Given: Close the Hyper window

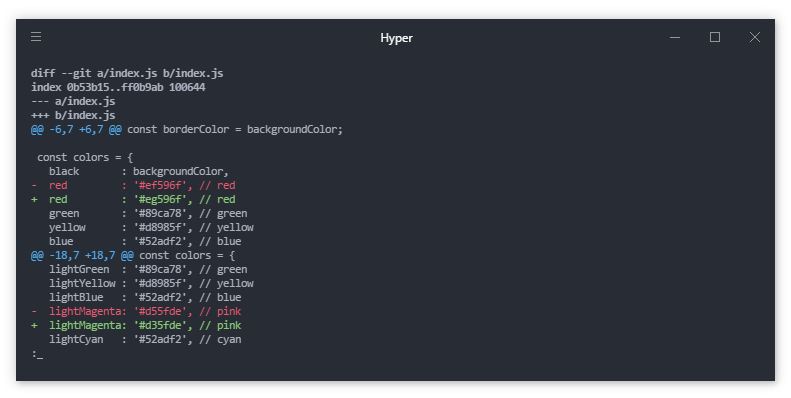Looking at the screenshot, I should click(x=755, y=37).
